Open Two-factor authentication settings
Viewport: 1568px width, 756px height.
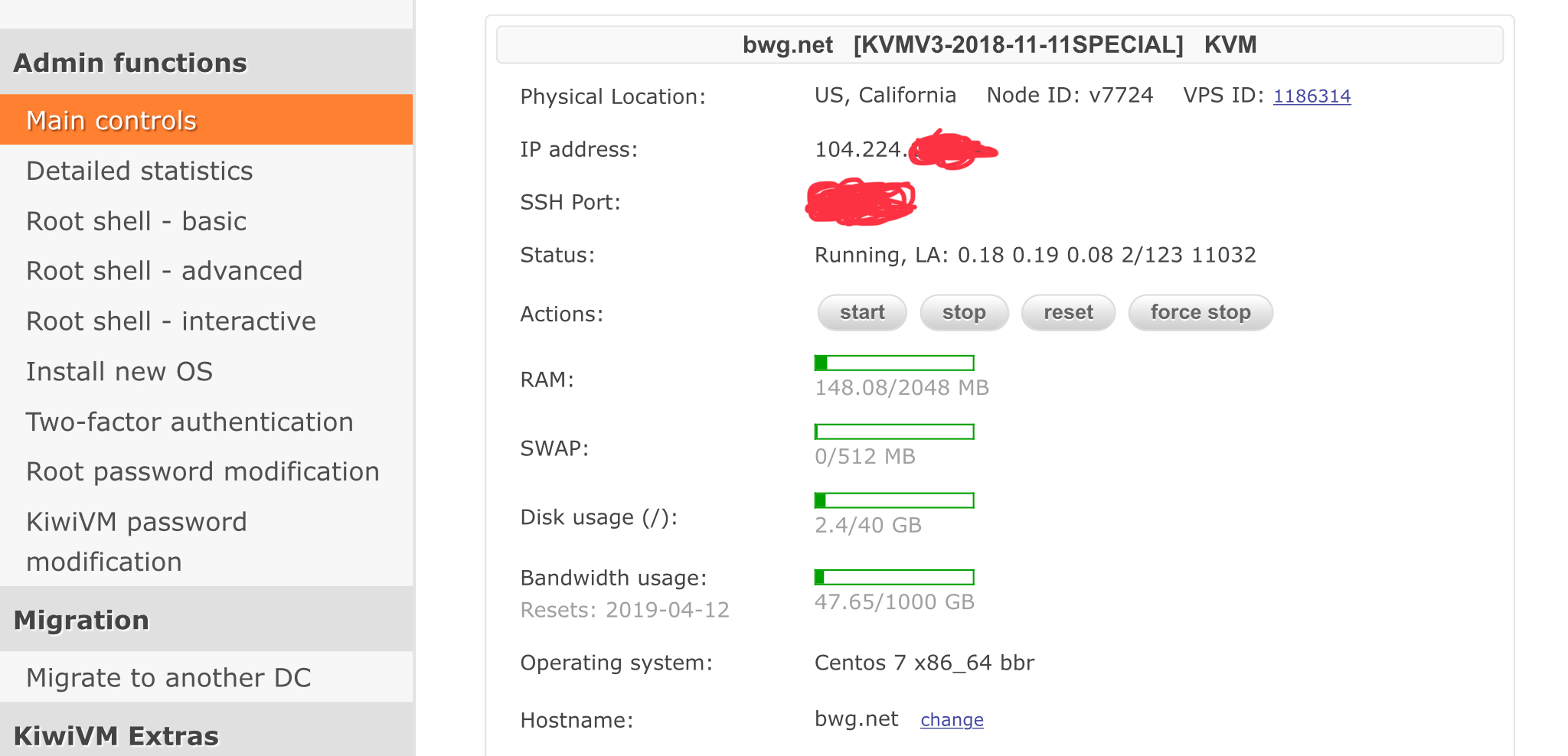point(189,422)
